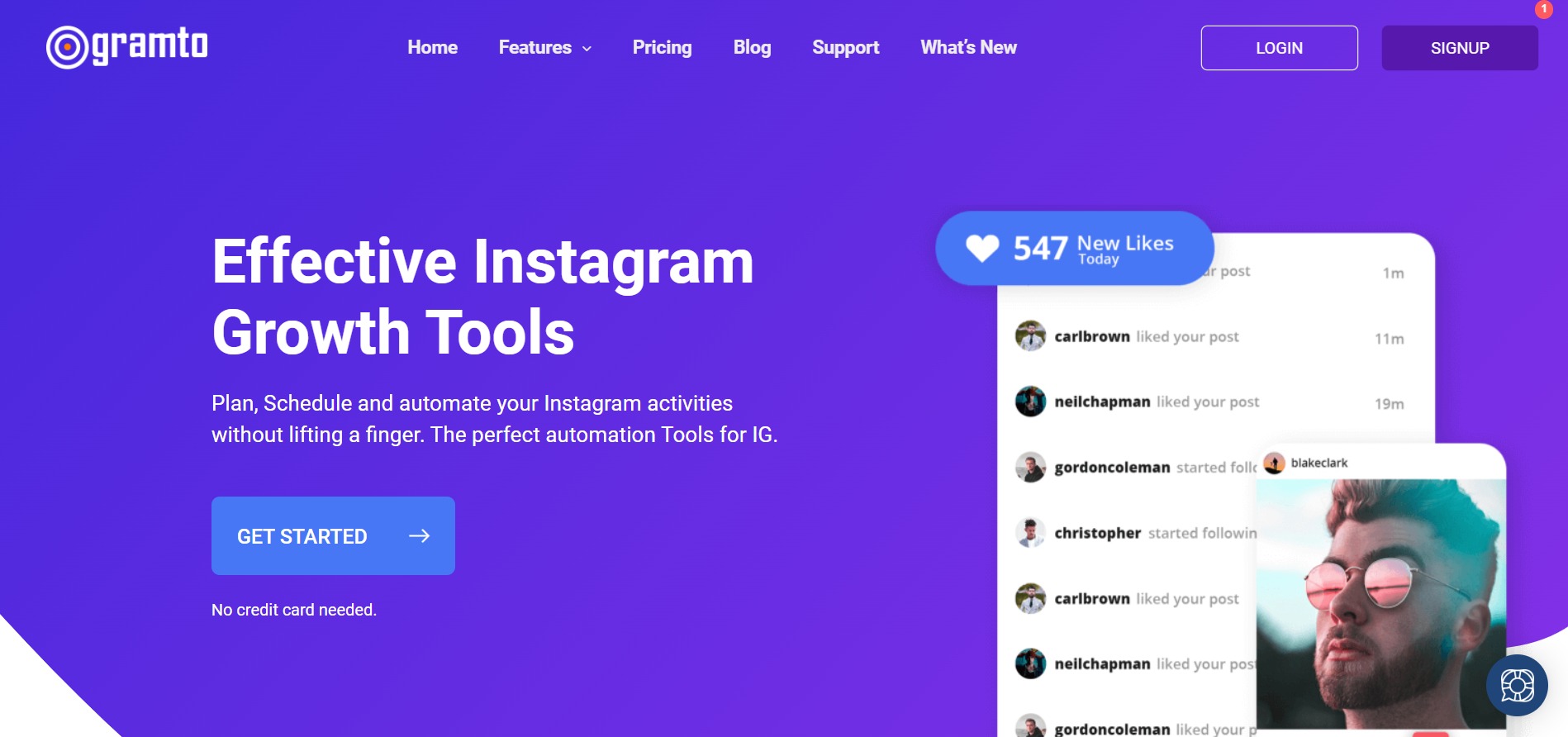Navigate to the Support page
Screen dimensions: 1568x737
pos(845,48)
